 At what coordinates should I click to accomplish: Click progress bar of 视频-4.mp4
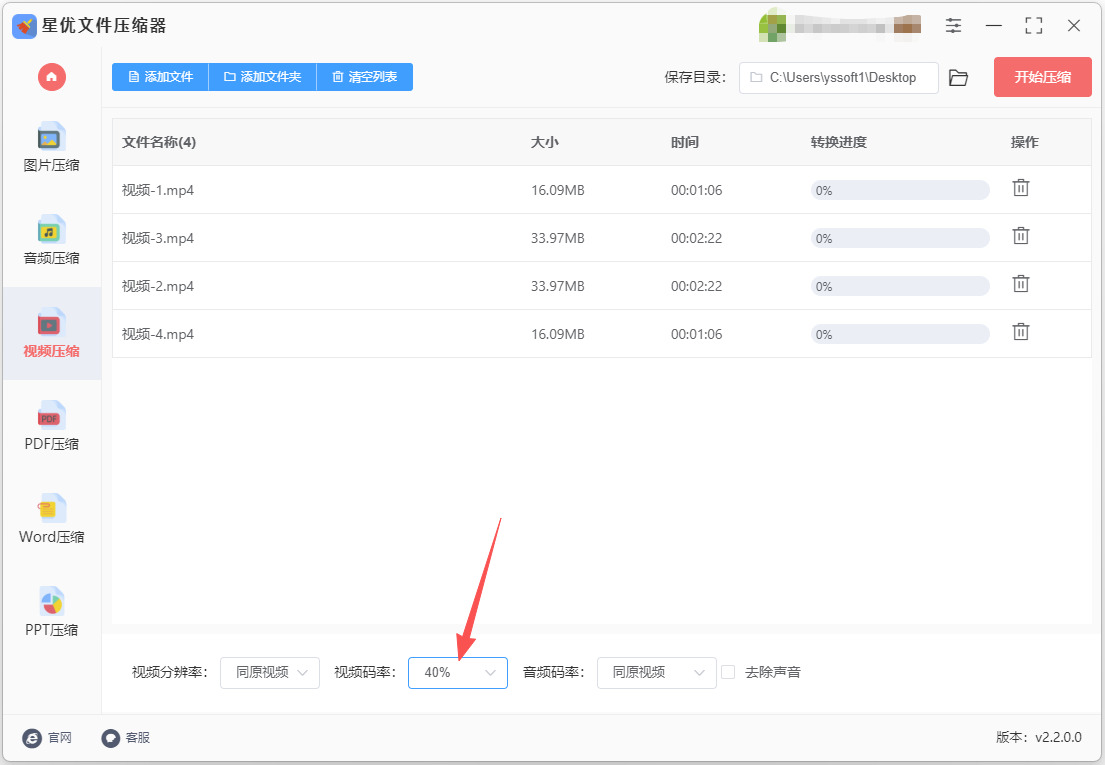[900, 334]
